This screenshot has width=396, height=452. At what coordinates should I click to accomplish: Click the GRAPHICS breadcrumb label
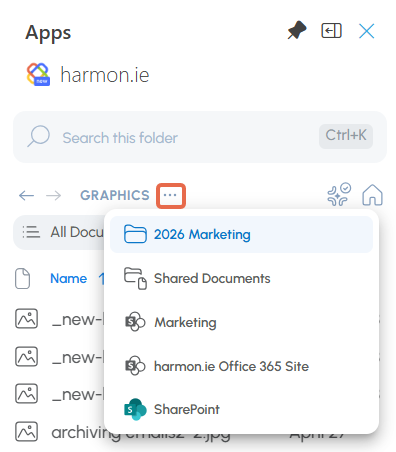tap(115, 195)
